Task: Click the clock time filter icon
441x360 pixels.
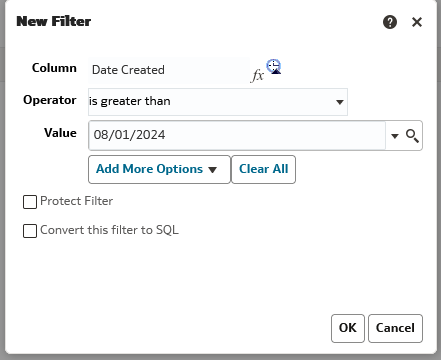Action: (x=274, y=67)
